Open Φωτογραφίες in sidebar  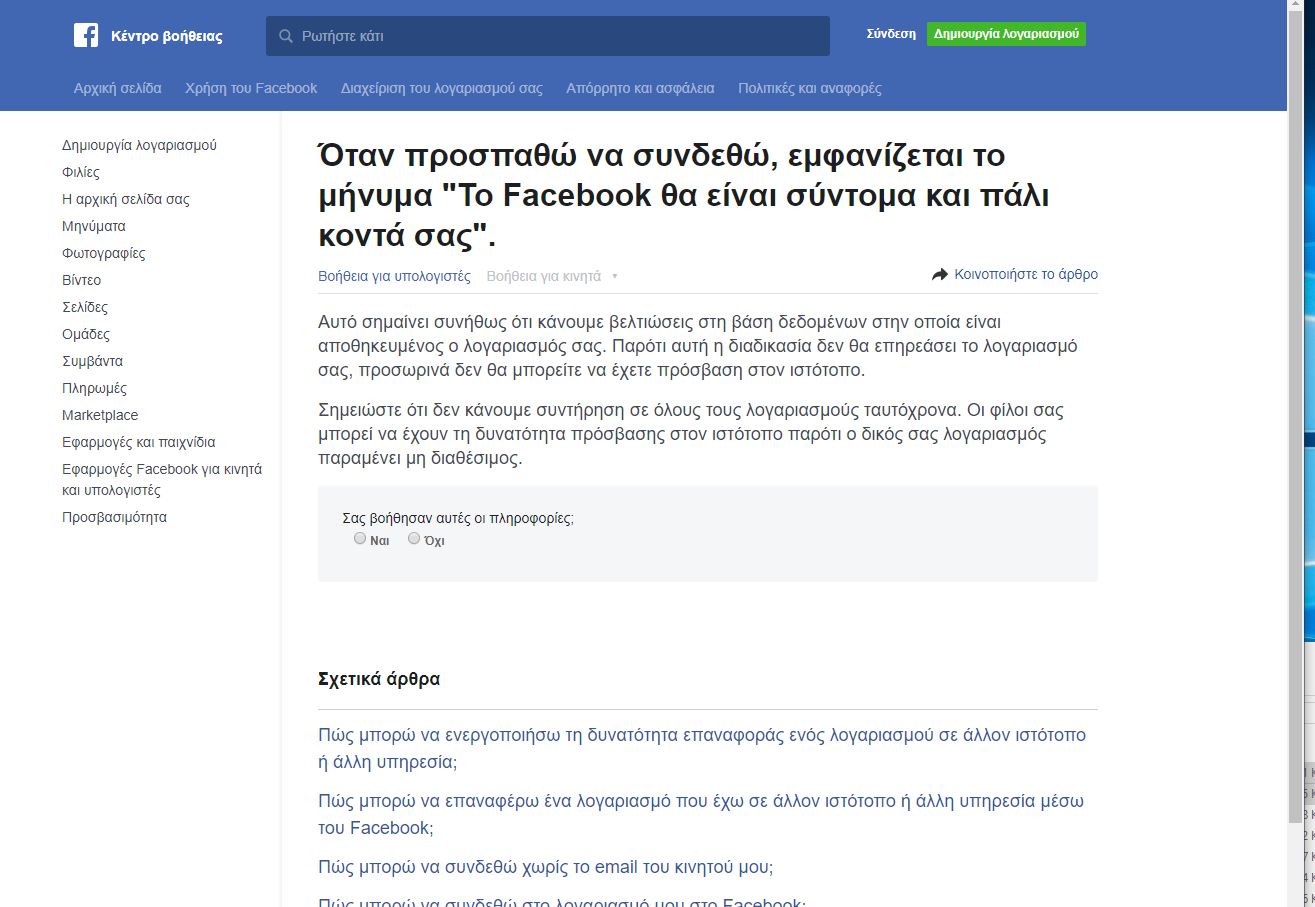point(104,253)
